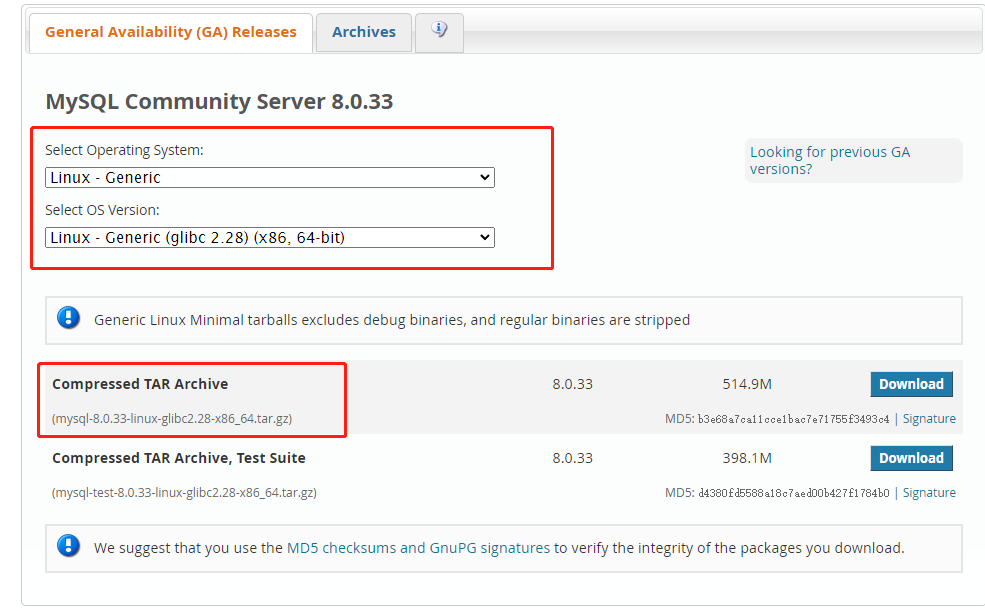The width and height of the screenshot is (985, 616).
Task: Click blue info icon beside Generic Linux Minimal note
Action: coord(68,319)
